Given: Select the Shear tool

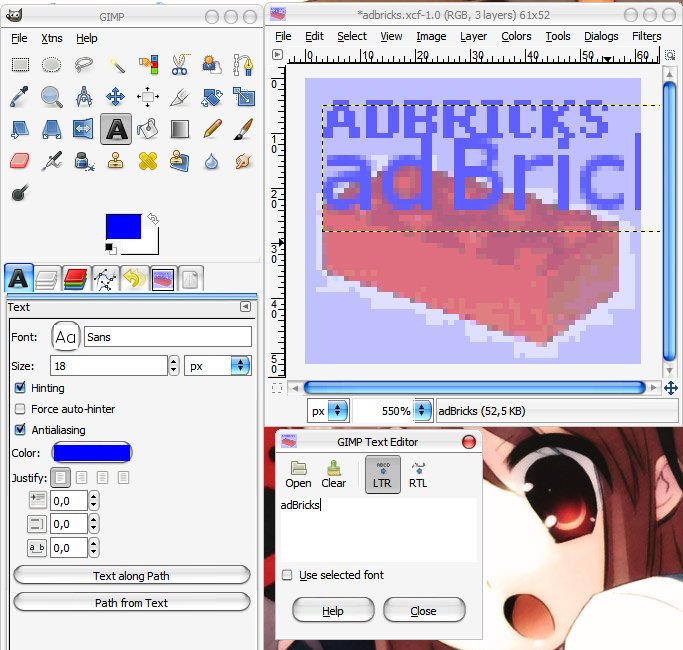Looking at the screenshot, I should click(20, 129).
